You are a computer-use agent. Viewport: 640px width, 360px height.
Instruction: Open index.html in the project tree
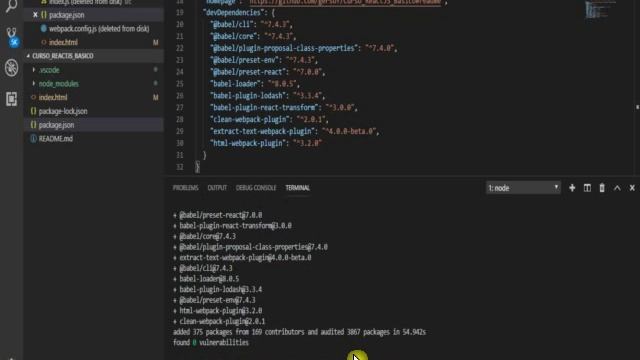tap(53, 98)
